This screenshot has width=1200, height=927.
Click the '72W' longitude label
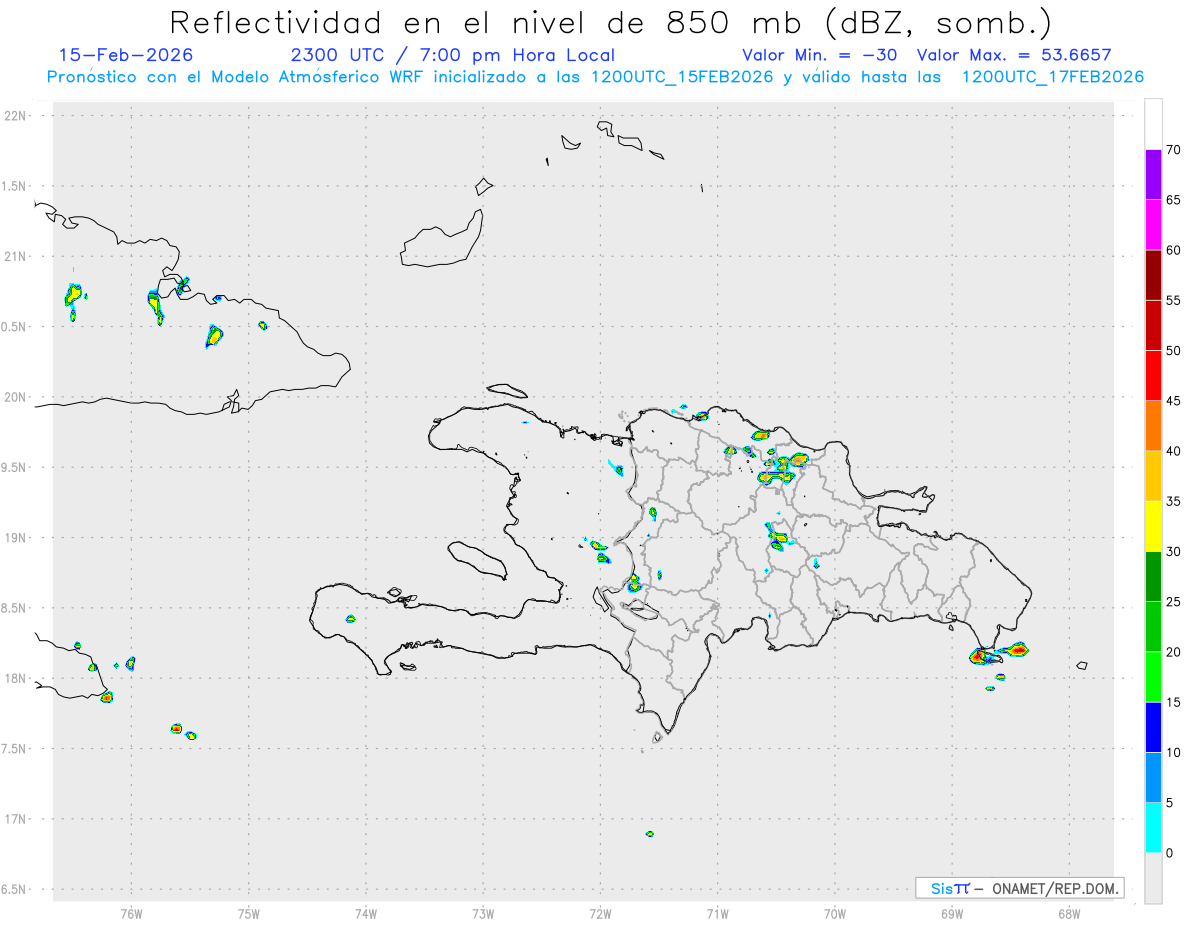pos(600,913)
